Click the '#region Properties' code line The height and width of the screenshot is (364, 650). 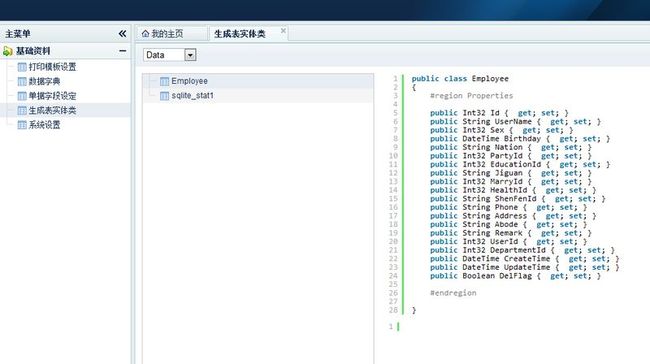coord(471,96)
